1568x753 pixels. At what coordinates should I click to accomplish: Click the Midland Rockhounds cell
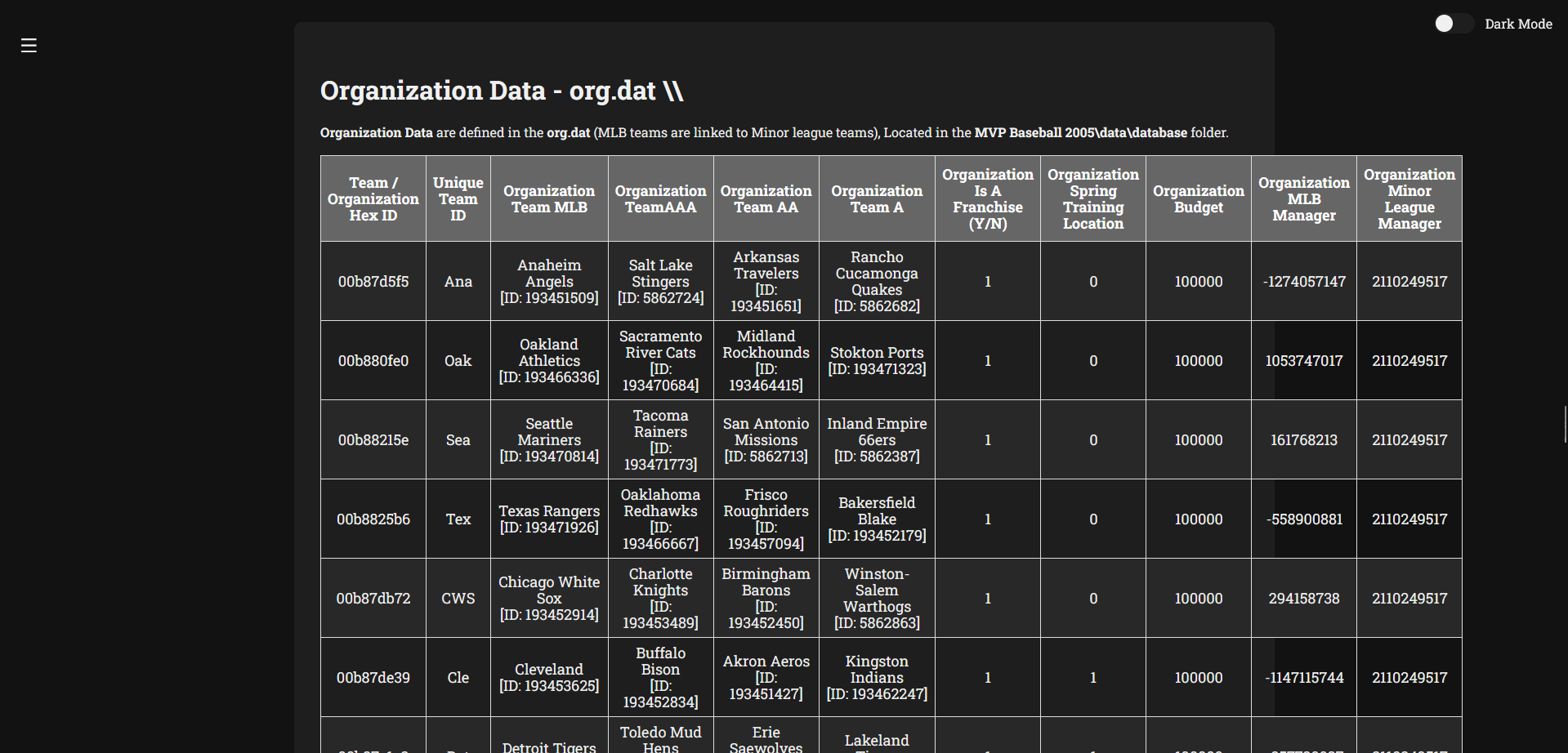pos(766,361)
